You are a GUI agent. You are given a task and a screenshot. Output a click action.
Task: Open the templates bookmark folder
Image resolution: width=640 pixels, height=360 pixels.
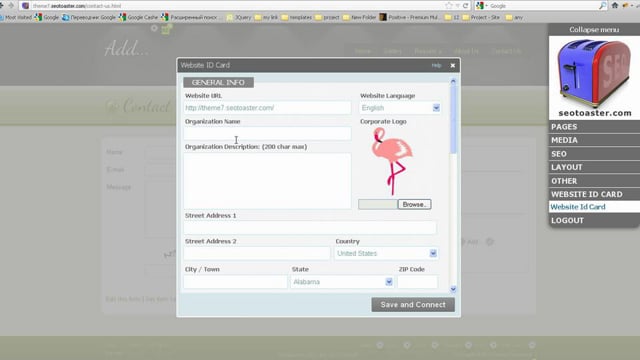pyautogui.click(x=297, y=17)
